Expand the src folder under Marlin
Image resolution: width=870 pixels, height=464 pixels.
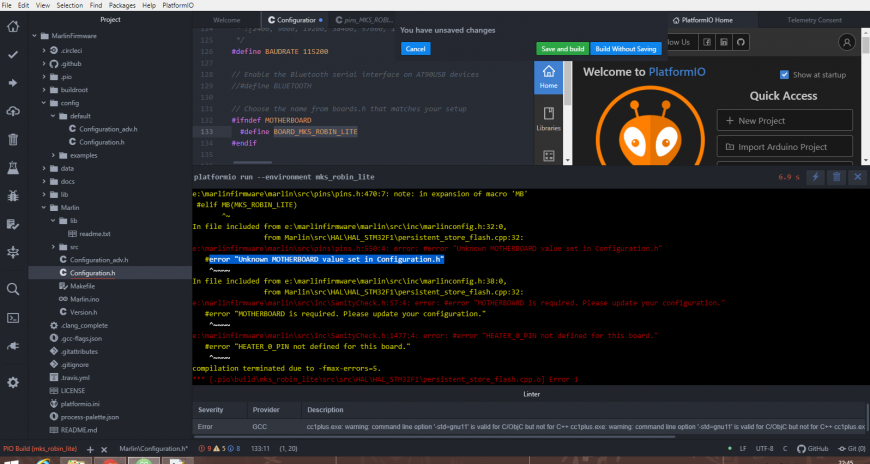coord(53,247)
